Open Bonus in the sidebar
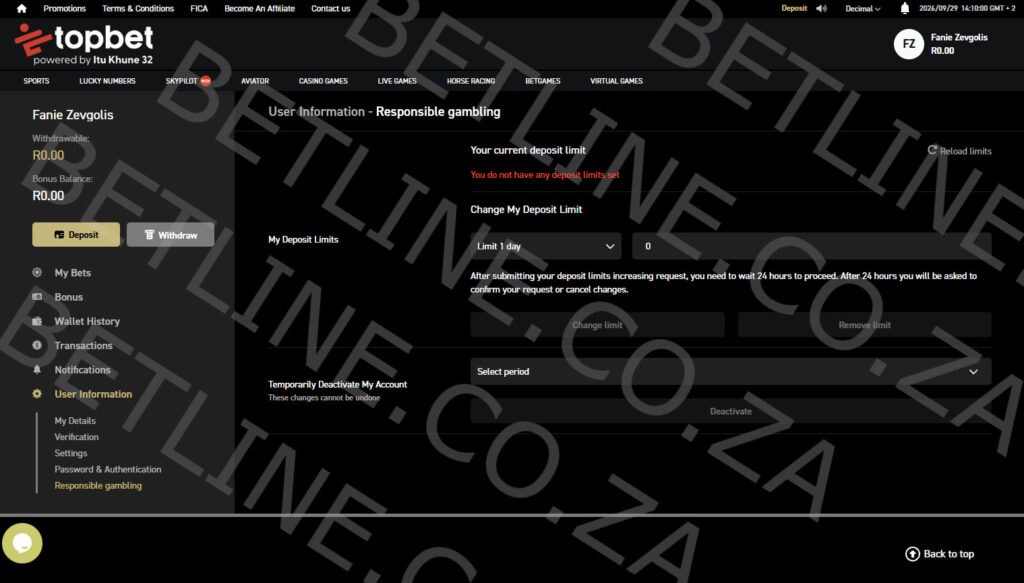This screenshot has width=1024, height=583. click(69, 296)
